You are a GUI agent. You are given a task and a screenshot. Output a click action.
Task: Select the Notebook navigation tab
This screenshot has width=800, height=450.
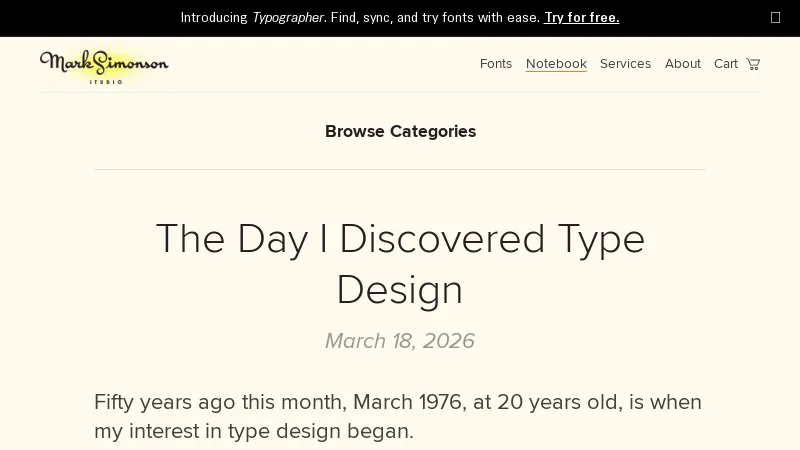click(x=556, y=64)
